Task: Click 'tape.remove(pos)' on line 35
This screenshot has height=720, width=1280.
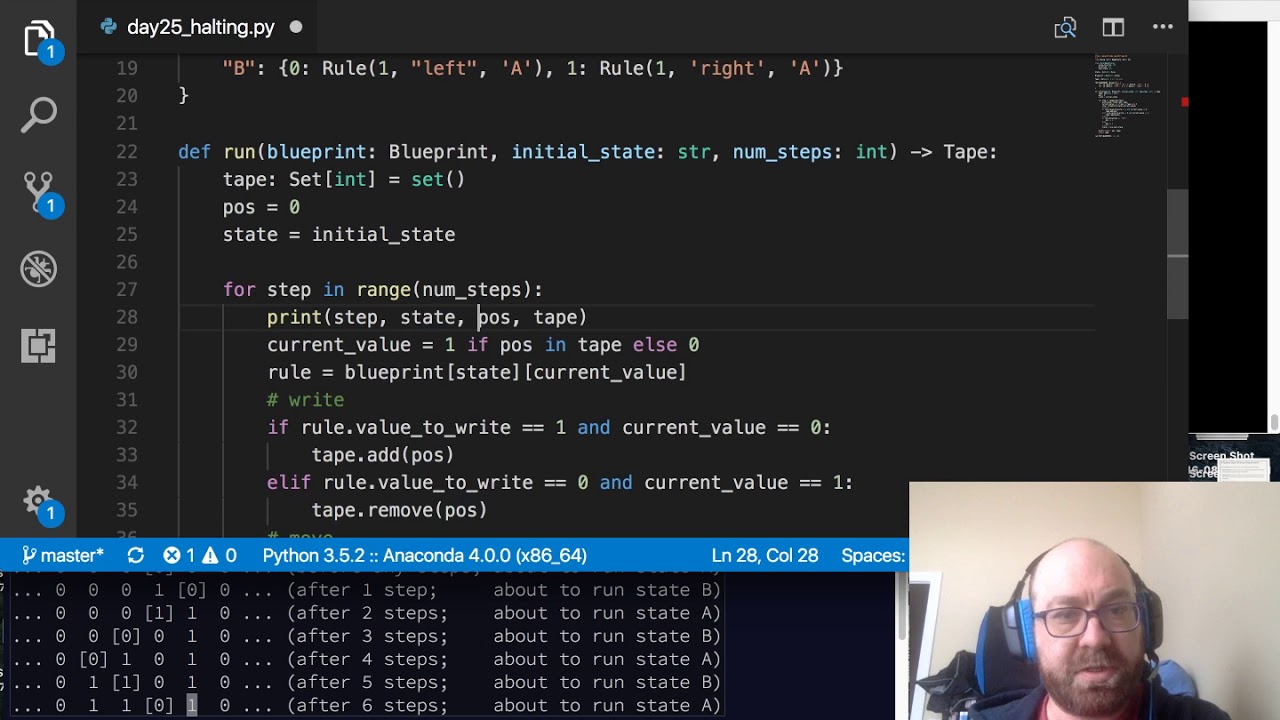Action: point(400,510)
